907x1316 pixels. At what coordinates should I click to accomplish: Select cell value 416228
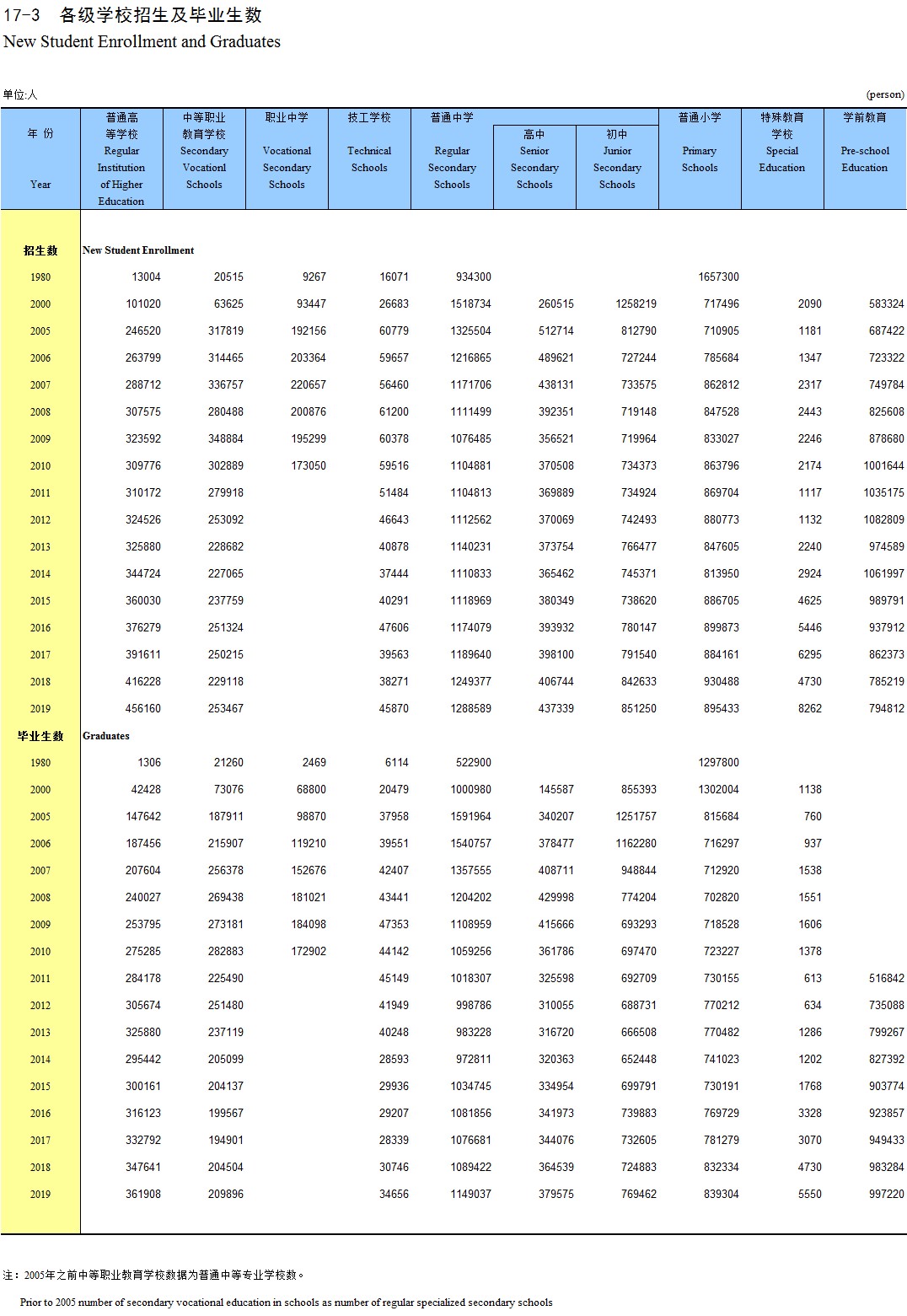[x=143, y=682]
